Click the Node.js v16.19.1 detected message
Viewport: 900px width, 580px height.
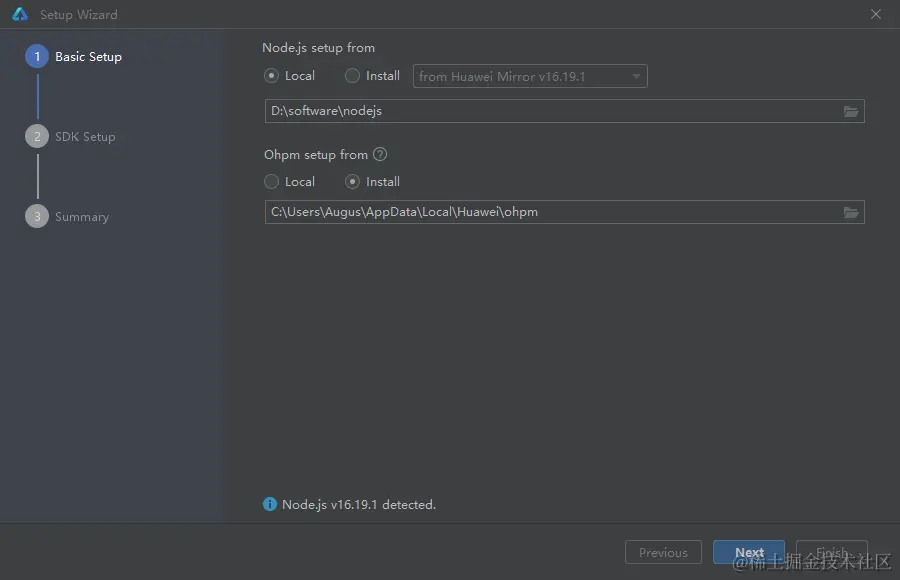(x=359, y=505)
